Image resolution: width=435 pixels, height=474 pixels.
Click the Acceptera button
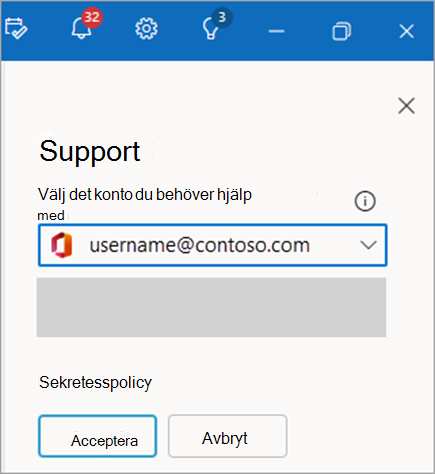(x=98, y=436)
